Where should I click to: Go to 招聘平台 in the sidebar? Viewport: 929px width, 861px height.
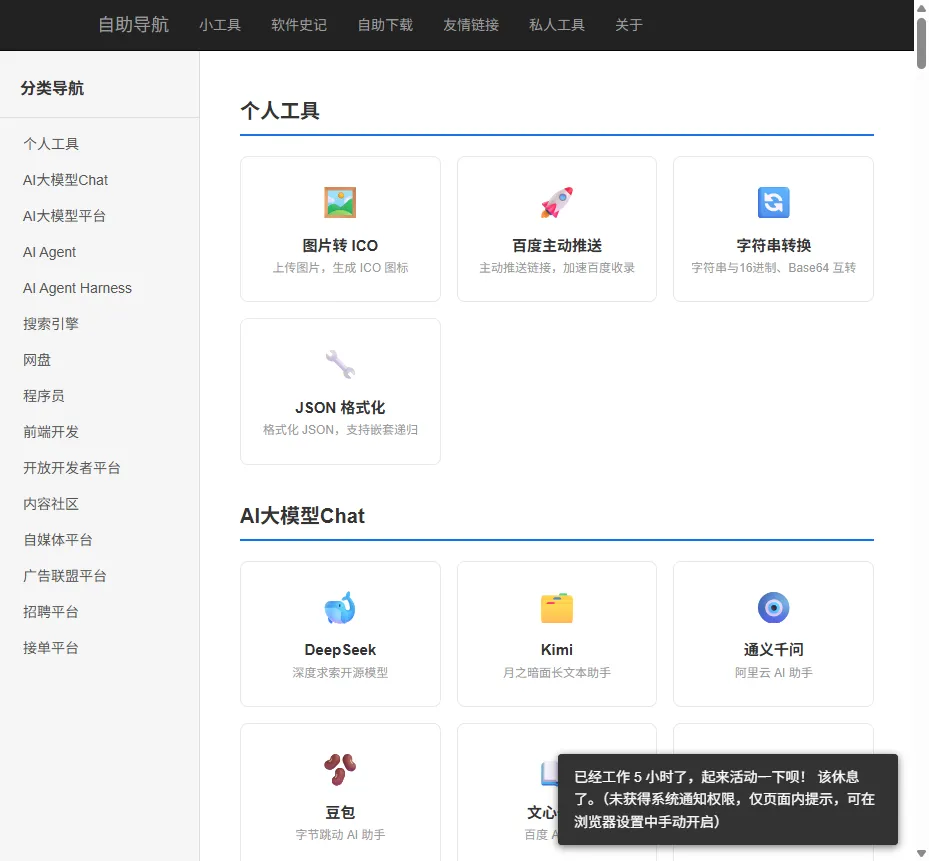[51, 612]
